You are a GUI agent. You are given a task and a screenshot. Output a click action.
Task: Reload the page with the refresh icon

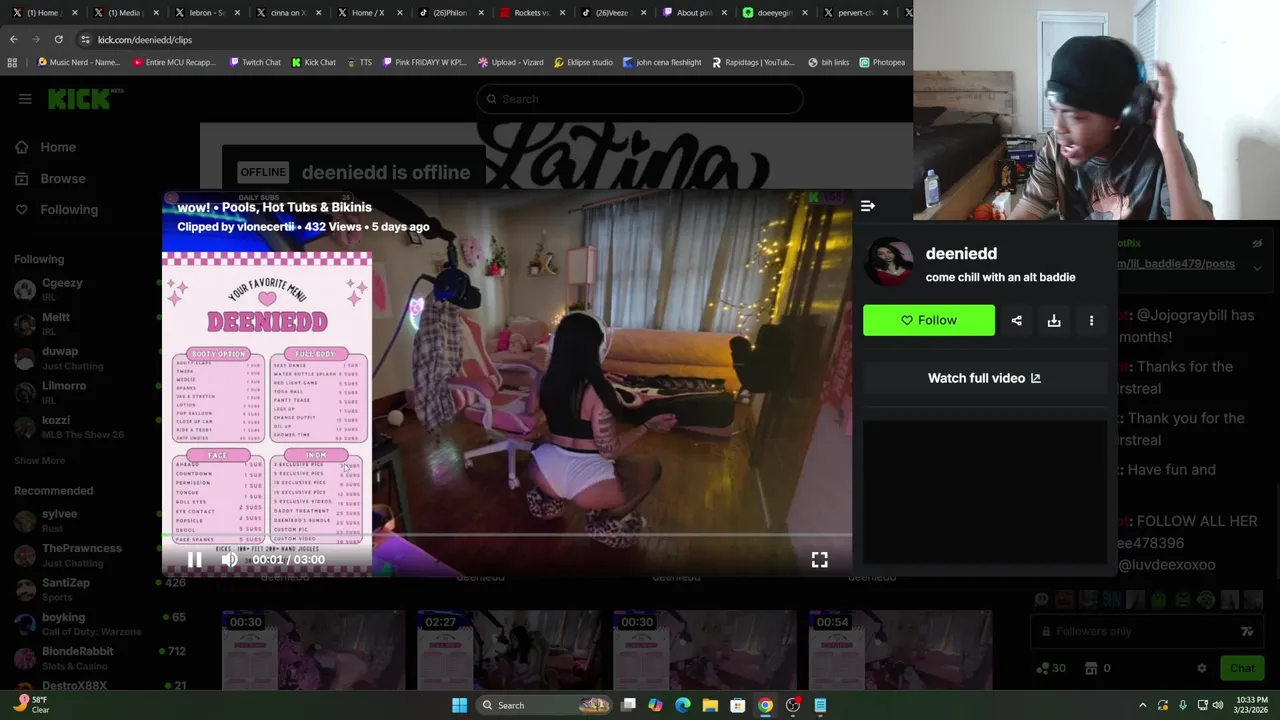tap(58, 39)
